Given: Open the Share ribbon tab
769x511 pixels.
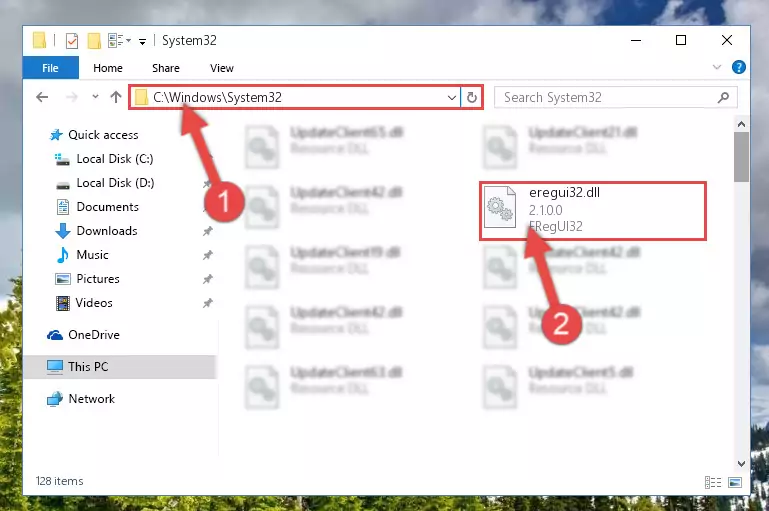Looking at the screenshot, I should click(x=166, y=68).
